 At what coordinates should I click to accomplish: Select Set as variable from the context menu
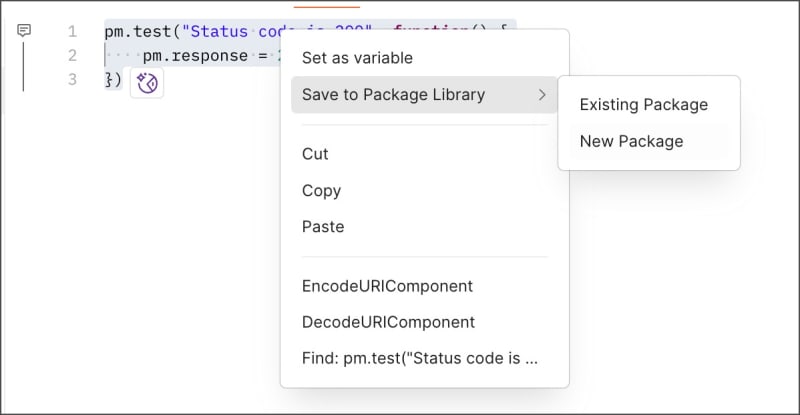tap(357, 58)
